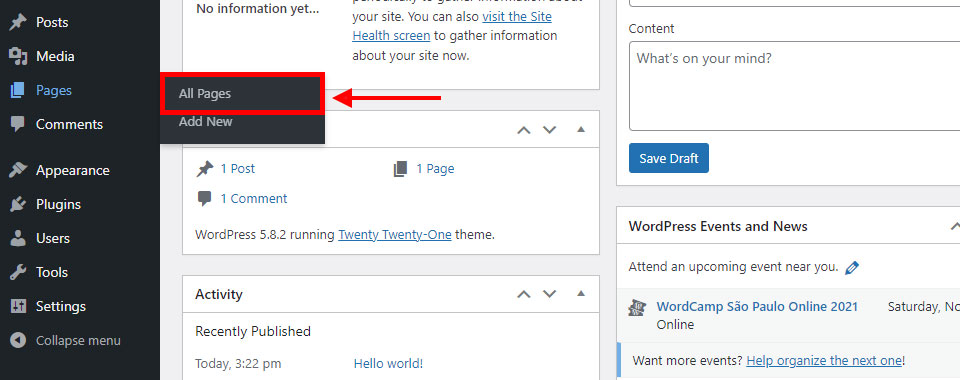Screen dimensions: 960x380
Task: Click the Media icon in sidebar
Action: 18,56
